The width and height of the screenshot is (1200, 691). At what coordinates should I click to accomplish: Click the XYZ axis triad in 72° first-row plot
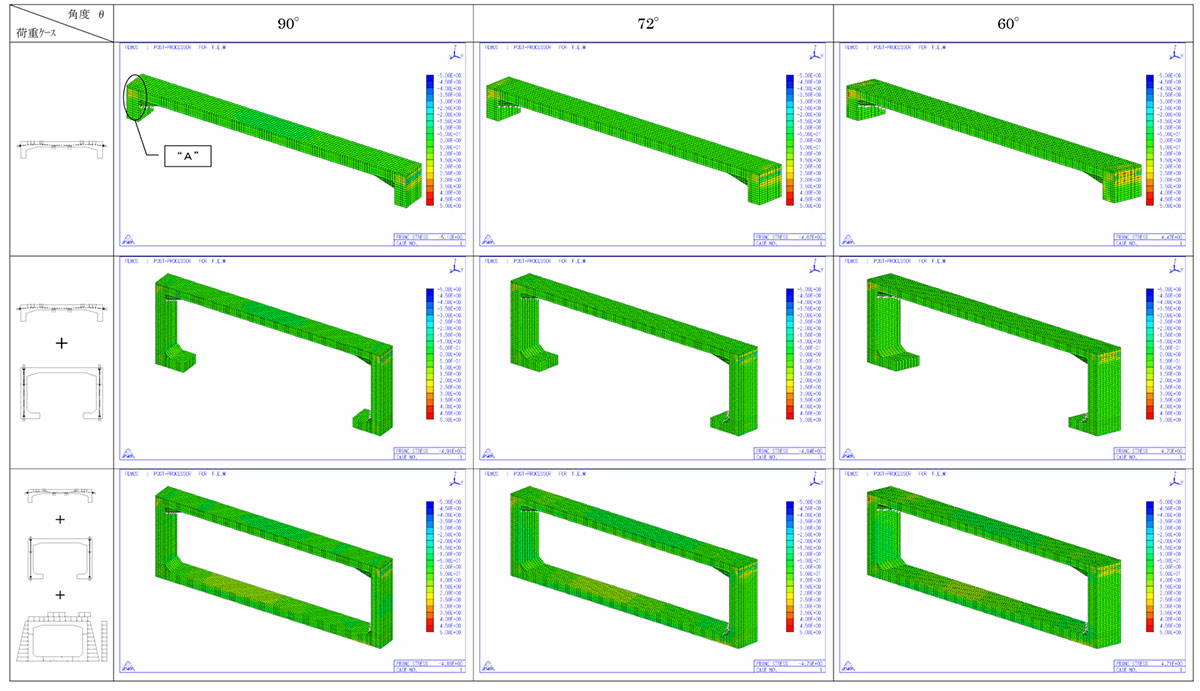point(815,54)
